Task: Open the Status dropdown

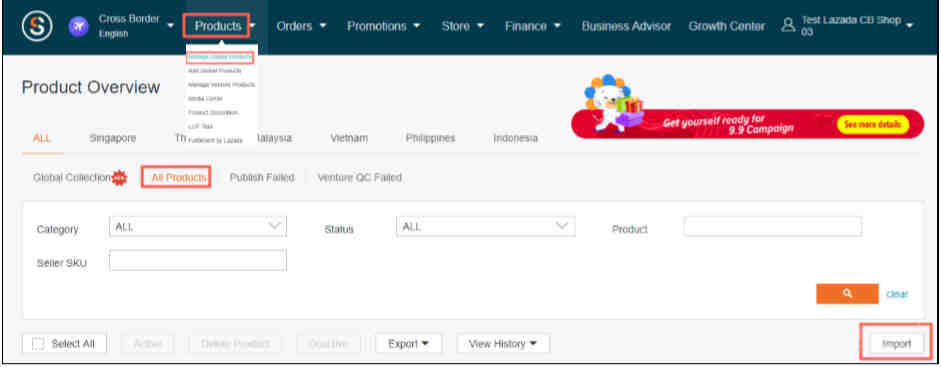Action: (486, 226)
